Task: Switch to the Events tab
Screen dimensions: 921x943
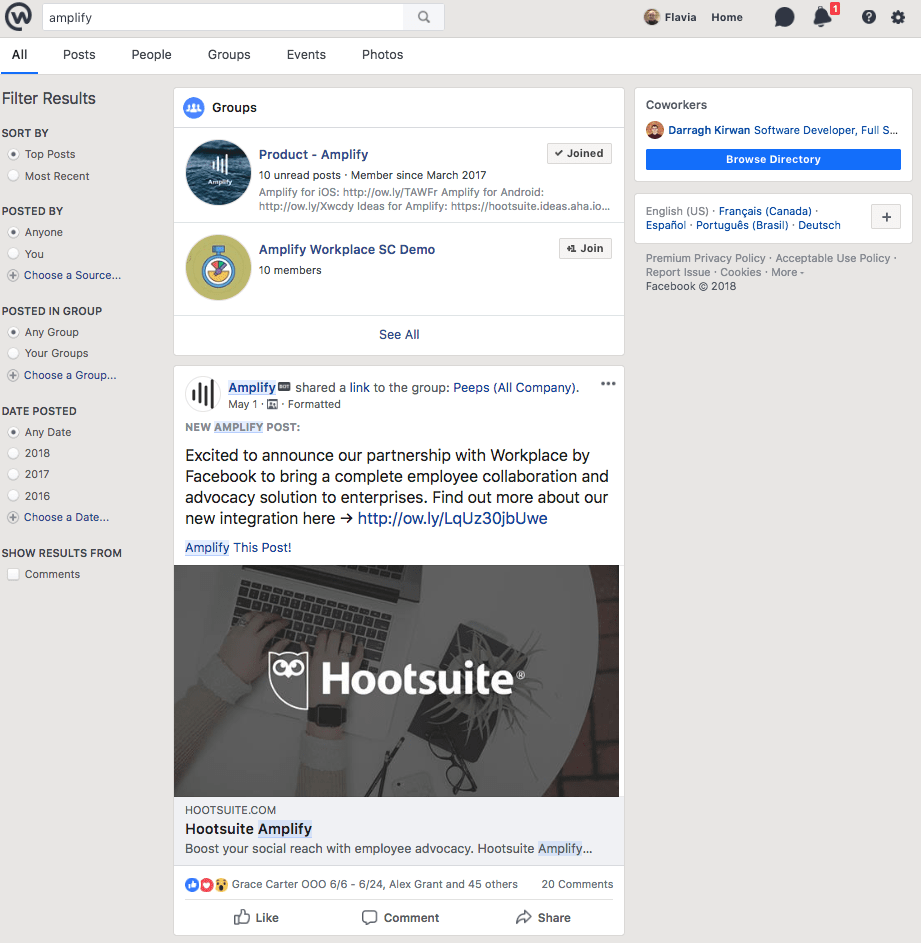Action: pos(306,55)
